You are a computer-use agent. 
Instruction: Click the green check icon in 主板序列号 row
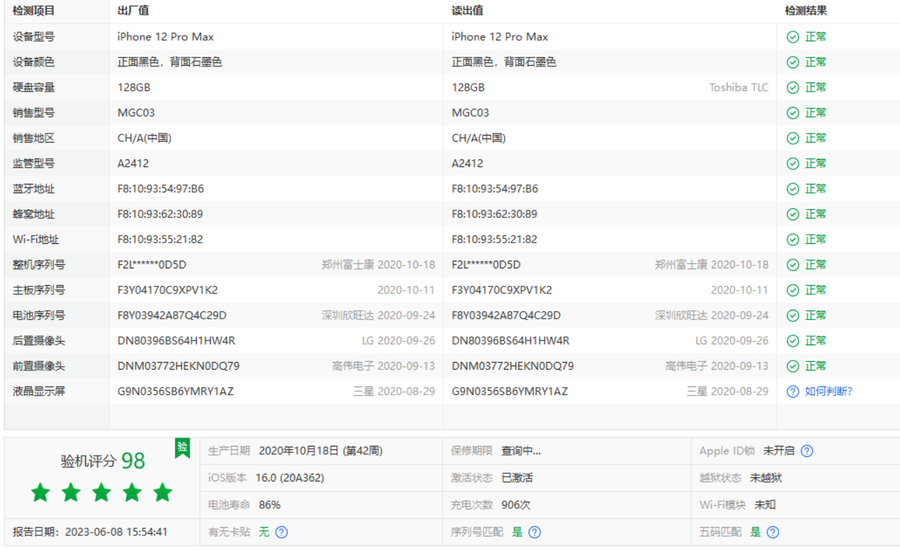[x=793, y=290]
